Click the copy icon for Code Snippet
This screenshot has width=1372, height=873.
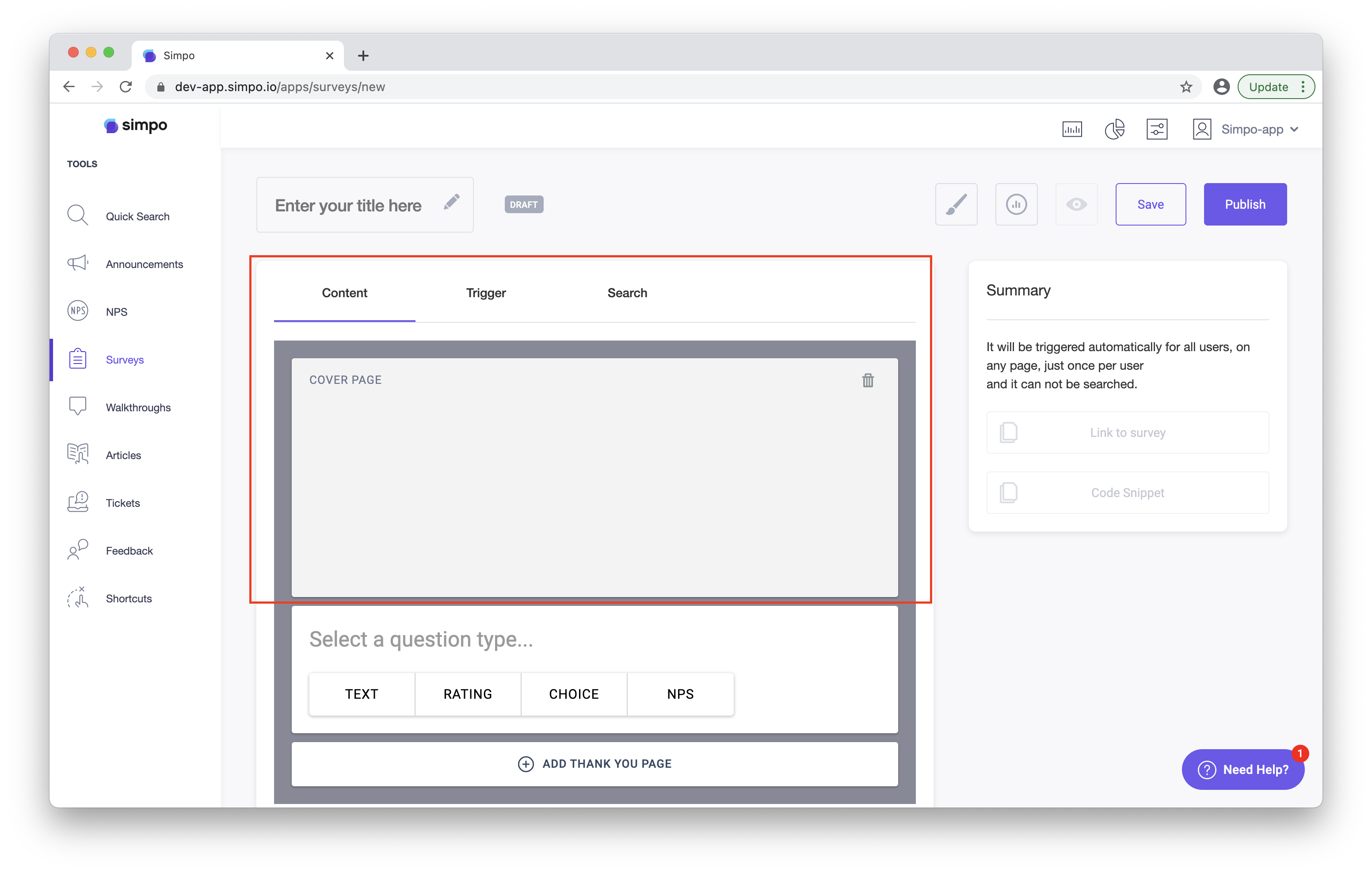[1009, 492]
